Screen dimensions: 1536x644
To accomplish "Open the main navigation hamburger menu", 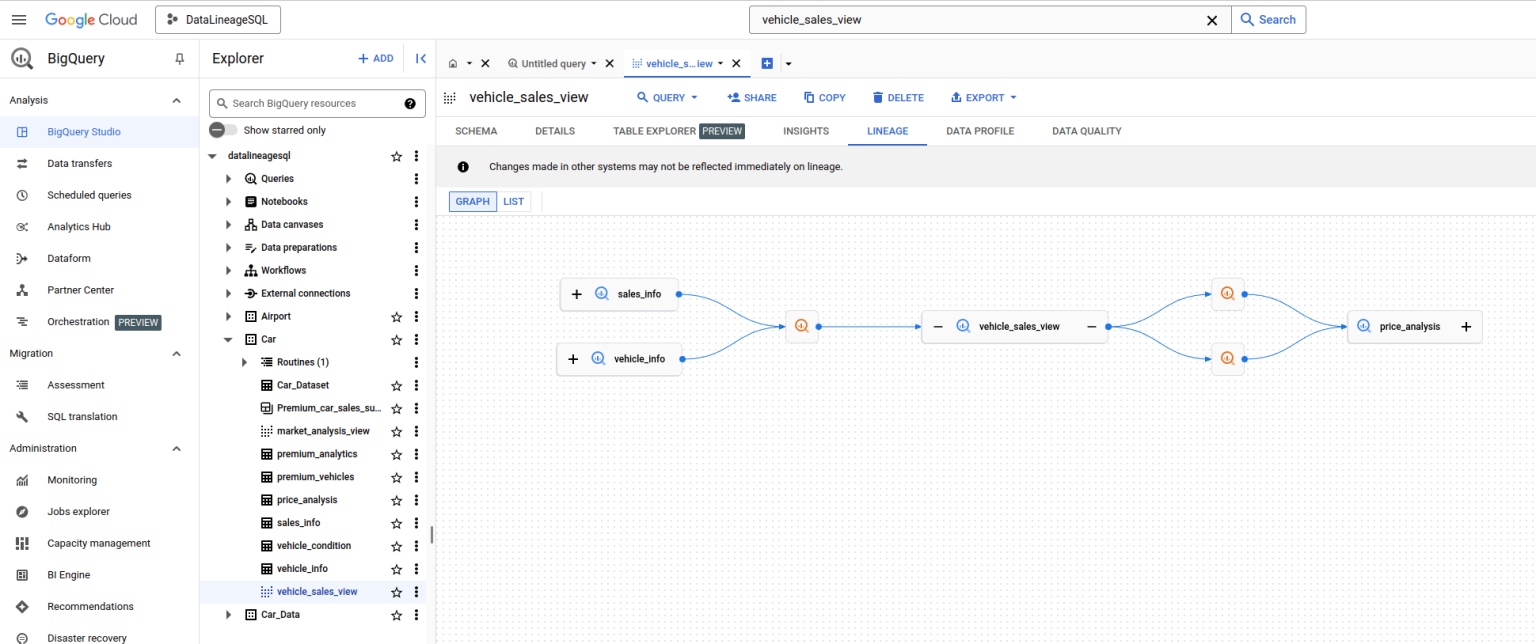I will click(x=18, y=19).
